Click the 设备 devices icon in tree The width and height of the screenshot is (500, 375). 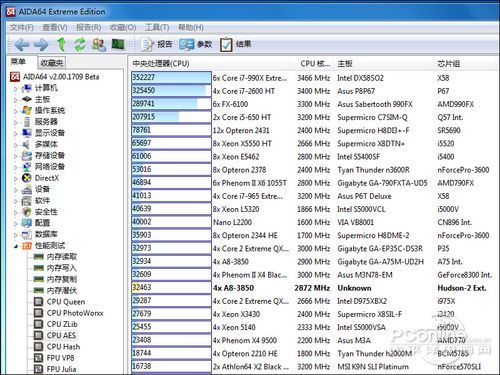(27, 189)
